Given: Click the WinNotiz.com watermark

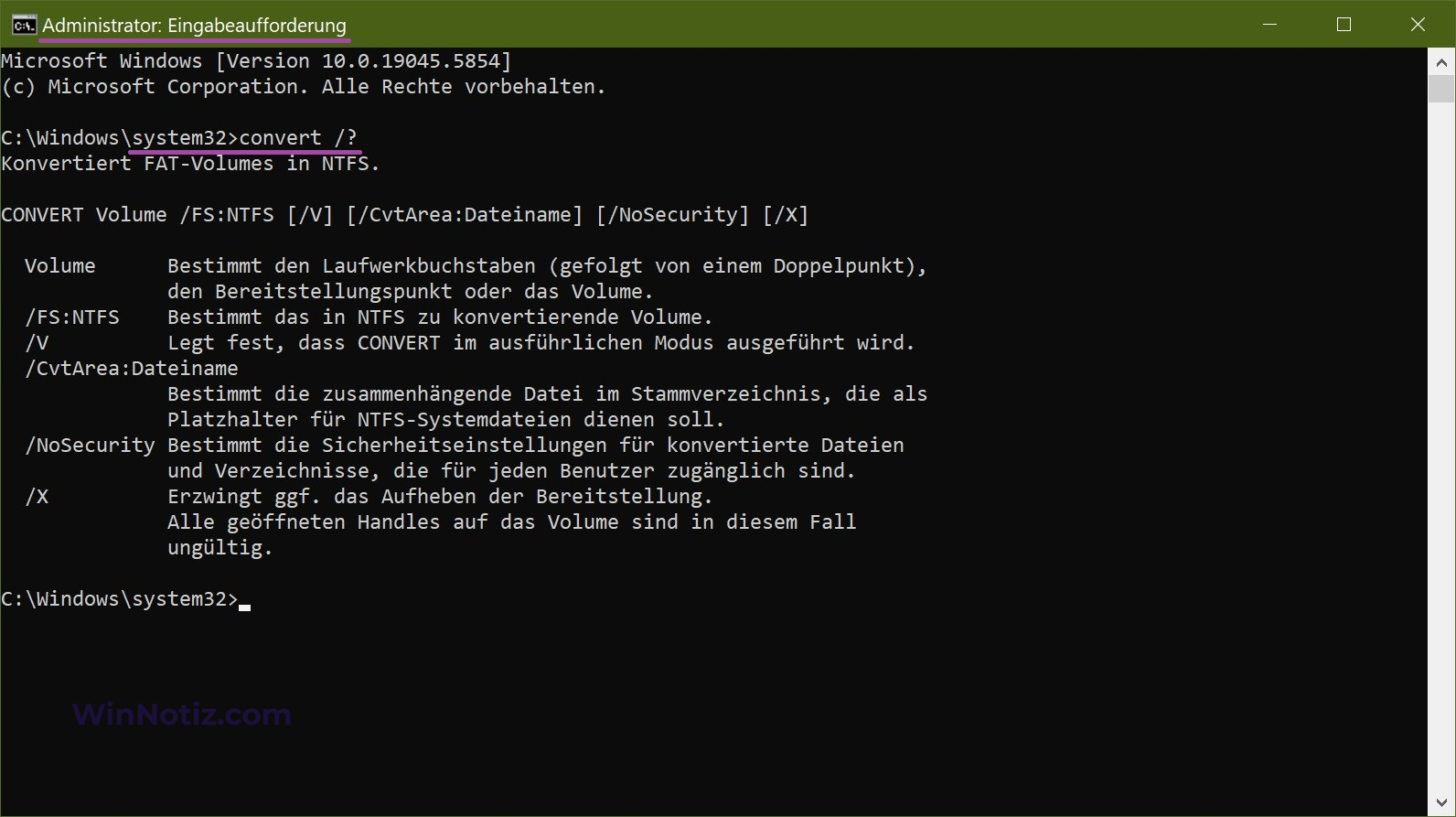Looking at the screenshot, I should point(182,714).
